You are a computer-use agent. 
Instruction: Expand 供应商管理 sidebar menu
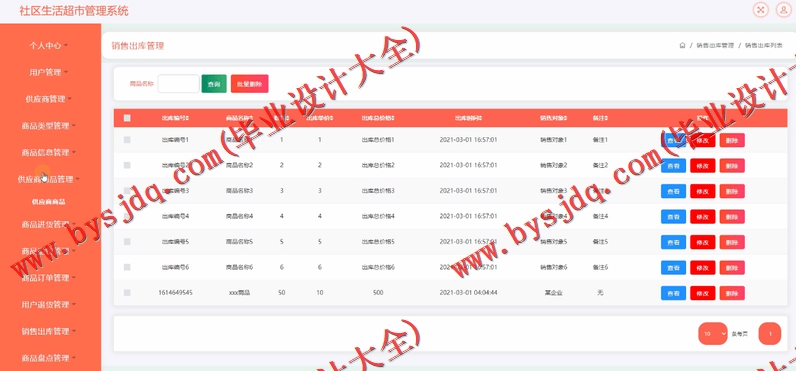point(49,99)
